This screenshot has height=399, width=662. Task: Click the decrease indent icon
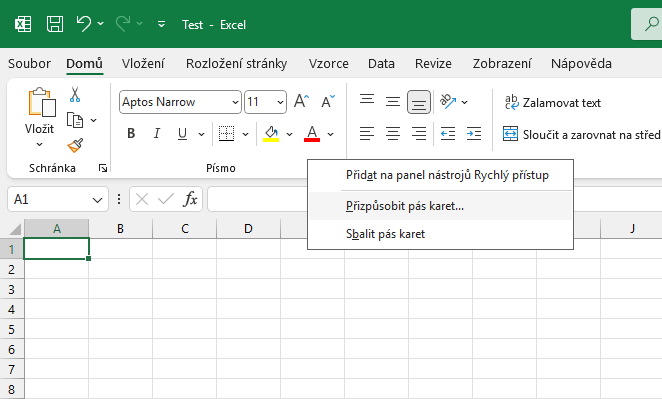coord(448,133)
